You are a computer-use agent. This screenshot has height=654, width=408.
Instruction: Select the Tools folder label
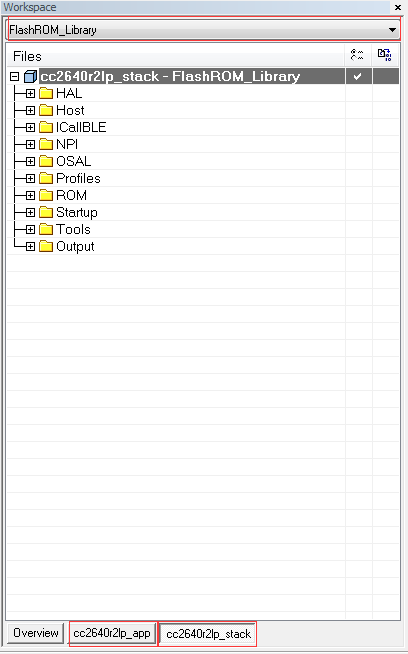point(73,229)
